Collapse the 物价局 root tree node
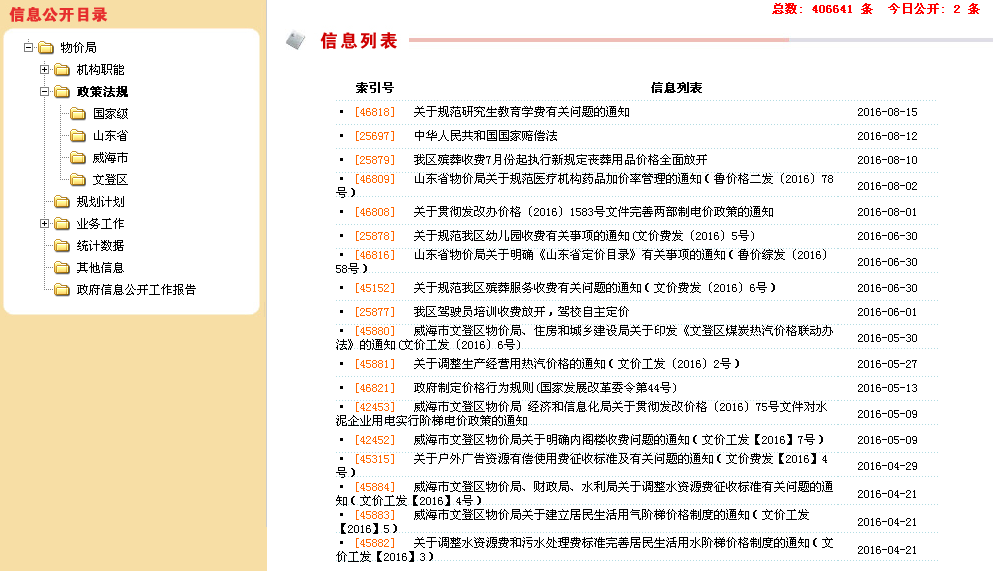 (x=28, y=48)
